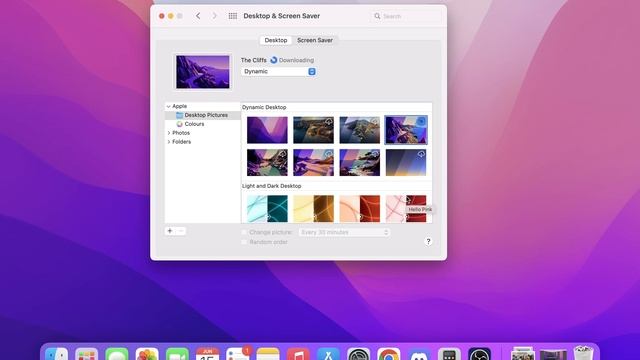Viewport: 640px width, 360px height.
Task: Open OBS Studio from the Dock
Action: 479,354
